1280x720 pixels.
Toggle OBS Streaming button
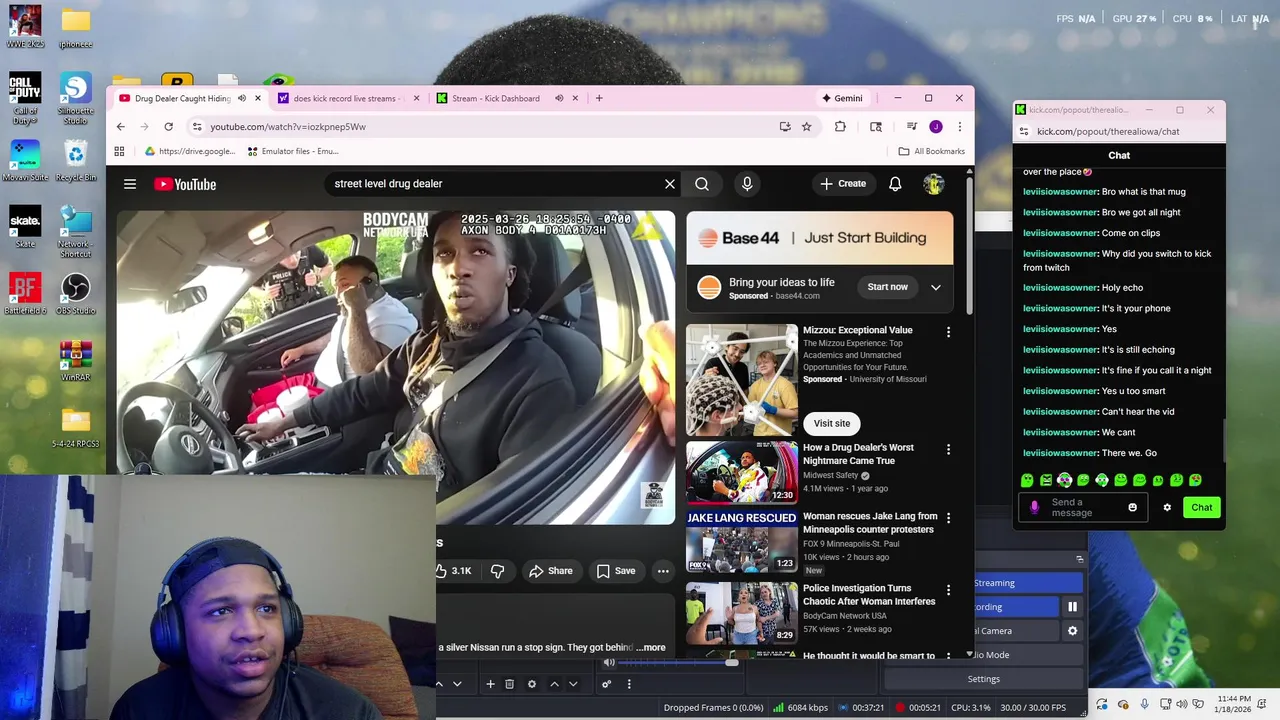pos(1028,583)
